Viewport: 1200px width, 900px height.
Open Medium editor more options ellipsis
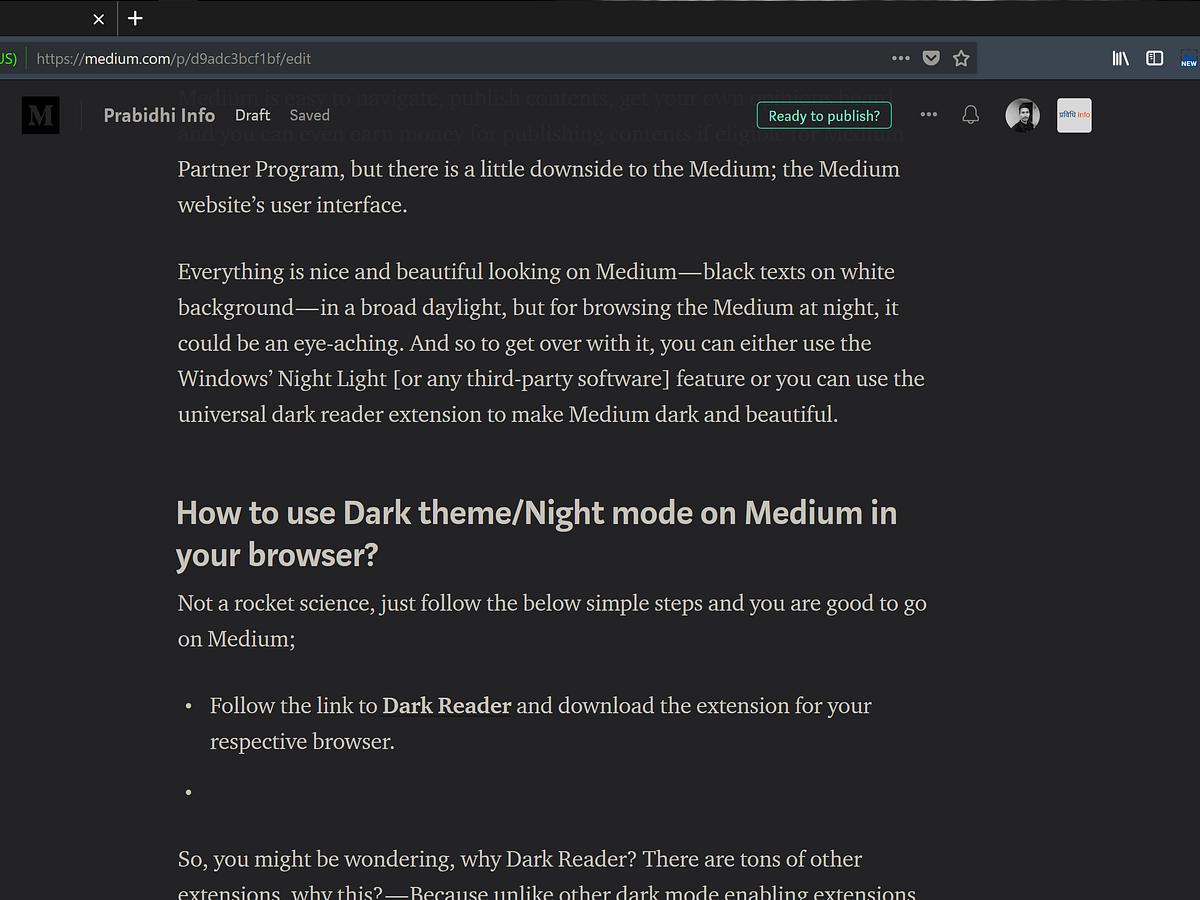(x=929, y=115)
